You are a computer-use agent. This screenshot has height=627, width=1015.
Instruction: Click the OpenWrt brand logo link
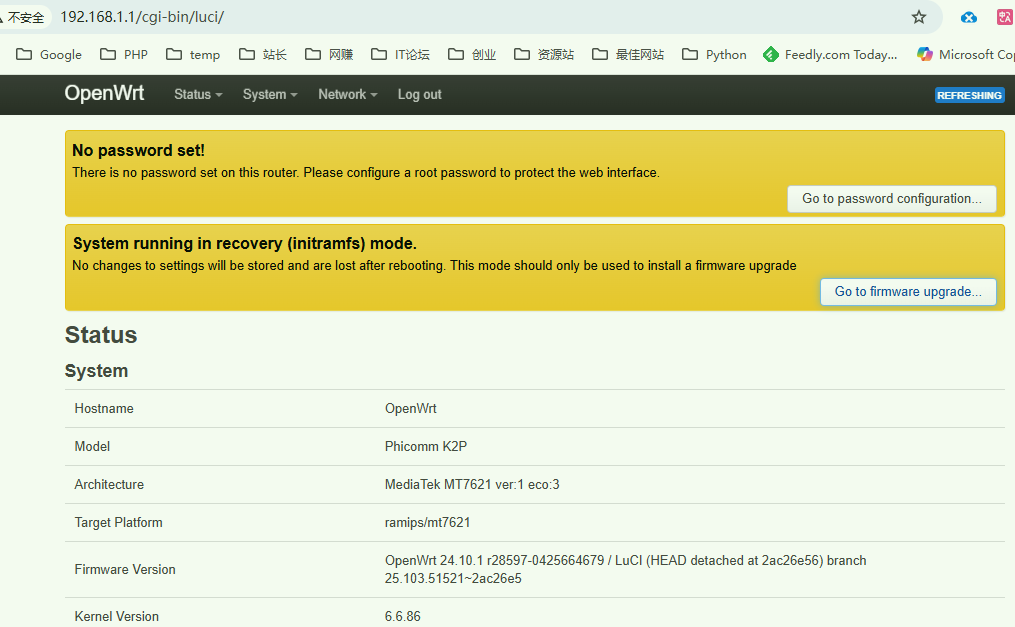[104, 93]
